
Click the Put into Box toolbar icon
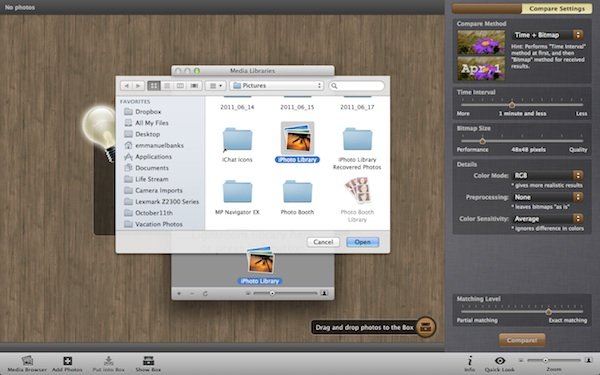108,363
